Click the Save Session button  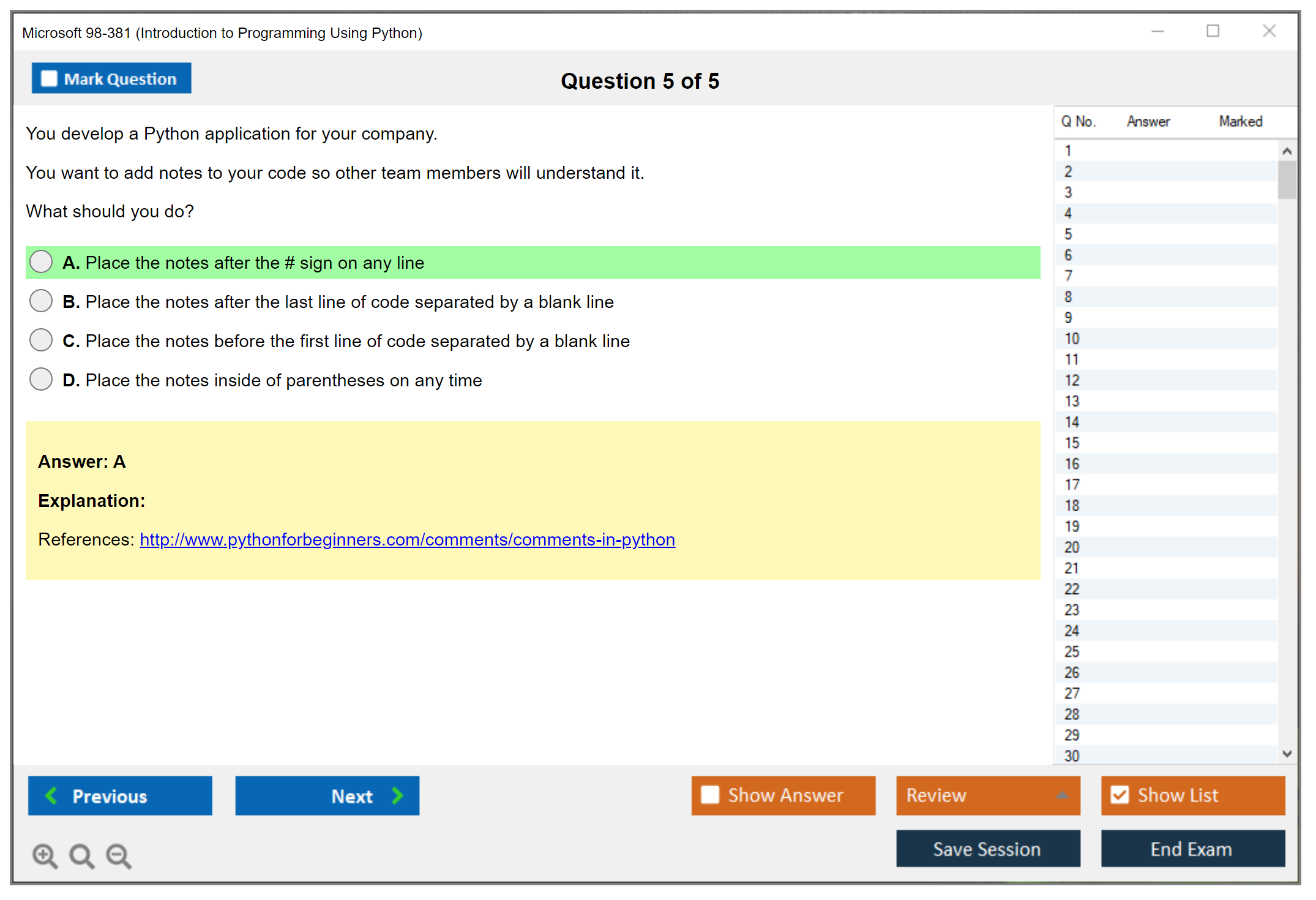click(x=987, y=849)
